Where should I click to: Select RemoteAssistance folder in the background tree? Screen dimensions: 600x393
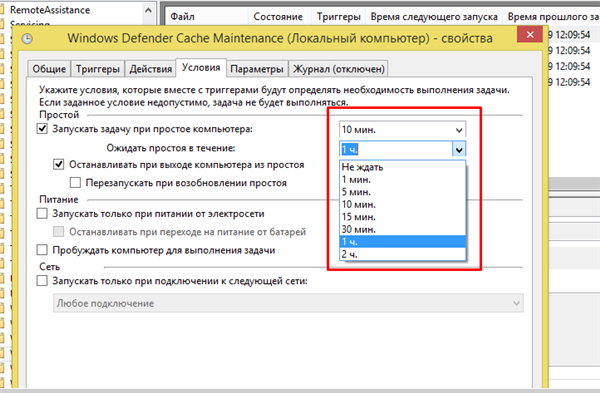(x=50, y=10)
